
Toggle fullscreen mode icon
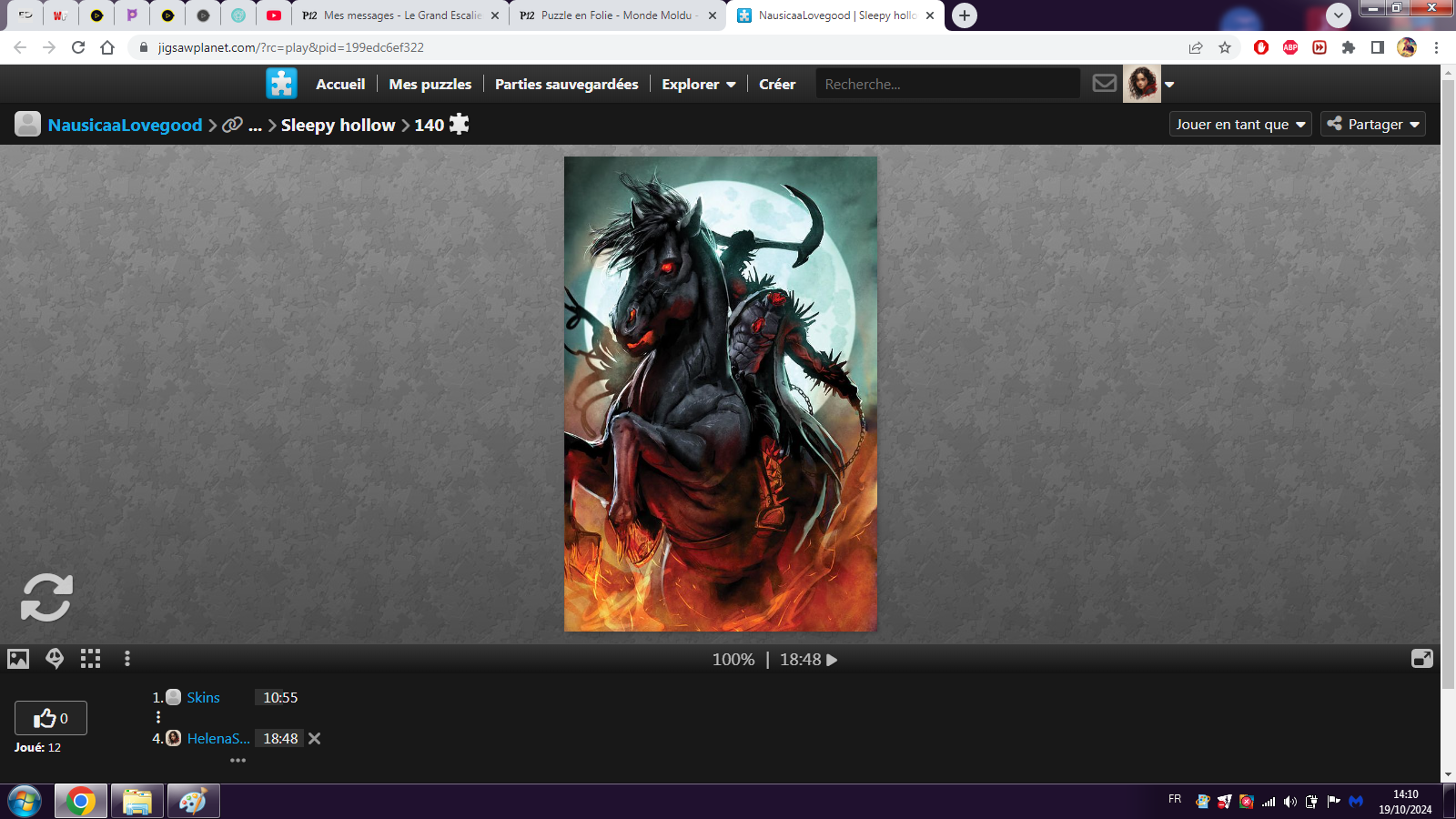(x=1421, y=659)
